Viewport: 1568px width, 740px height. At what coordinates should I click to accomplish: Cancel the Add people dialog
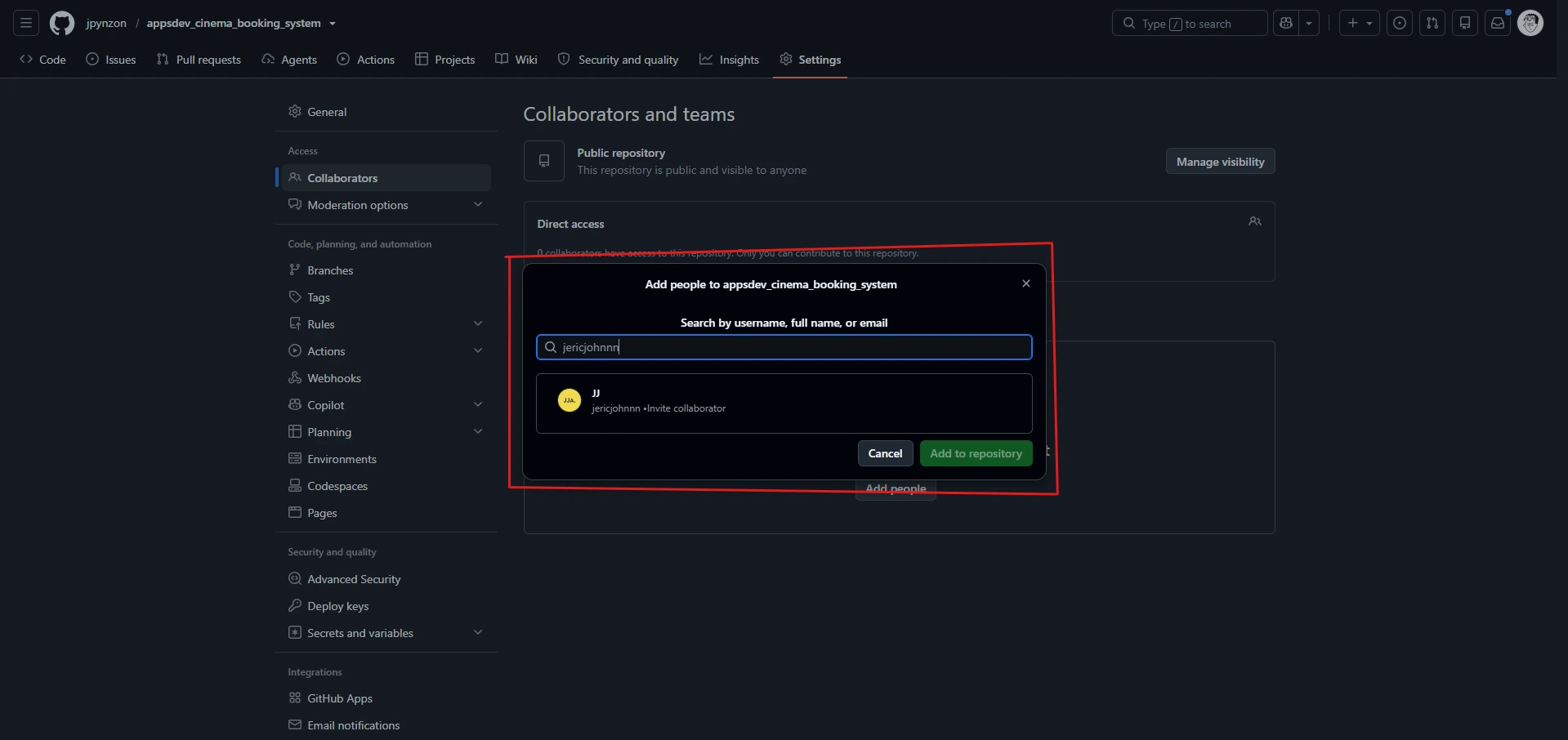coord(885,453)
